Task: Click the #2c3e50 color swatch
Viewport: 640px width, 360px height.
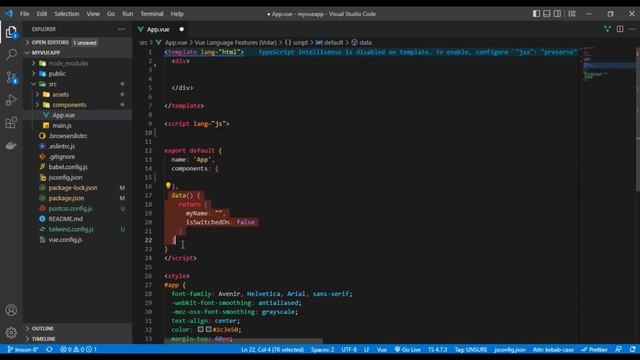Action: (x=208, y=329)
